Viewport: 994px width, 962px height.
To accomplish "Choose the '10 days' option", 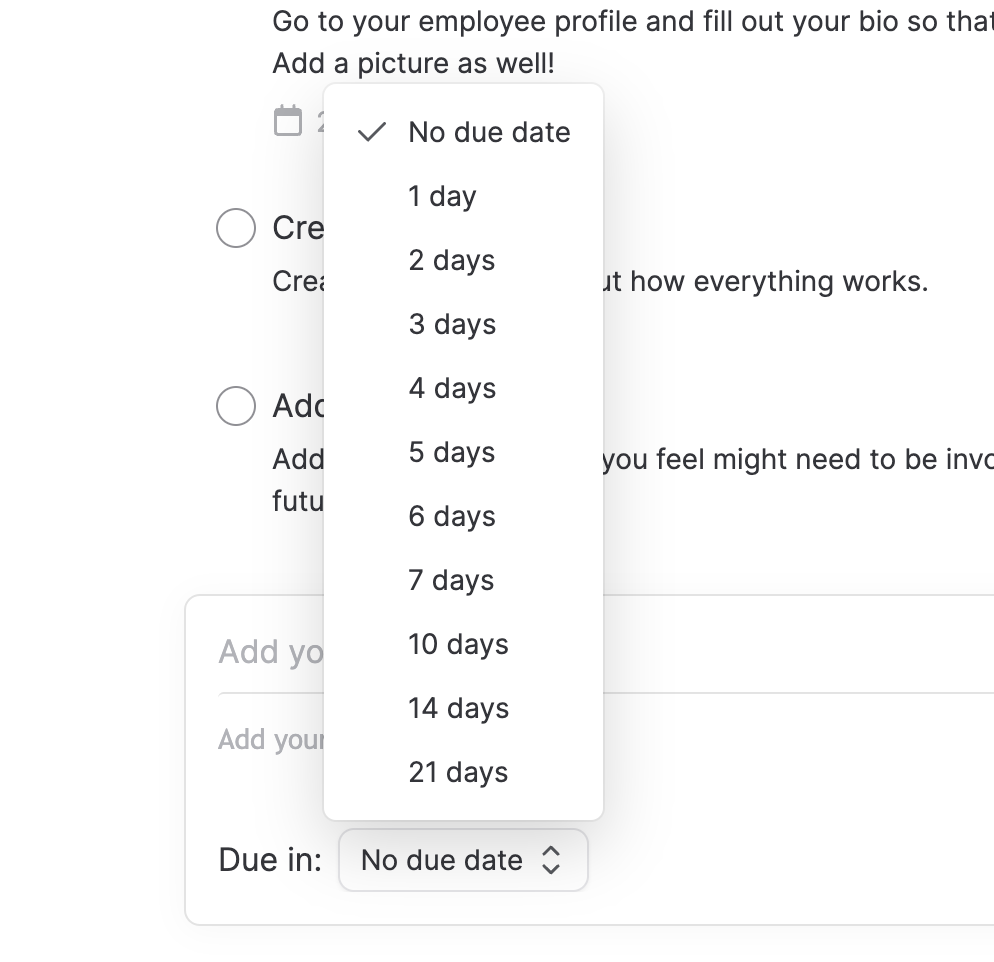I will (x=458, y=644).
